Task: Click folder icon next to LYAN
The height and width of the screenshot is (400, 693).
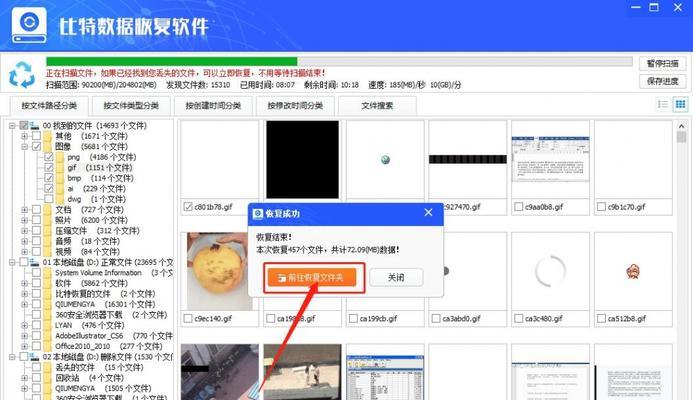Action: (48, 325)
